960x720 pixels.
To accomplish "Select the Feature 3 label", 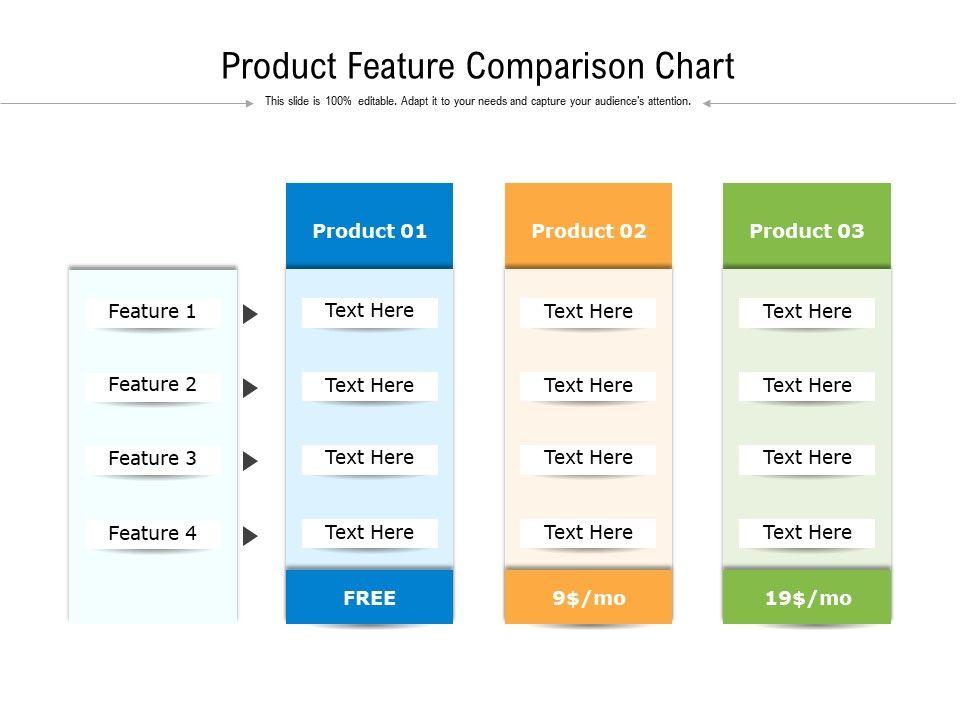I will (x=152, y=459).
